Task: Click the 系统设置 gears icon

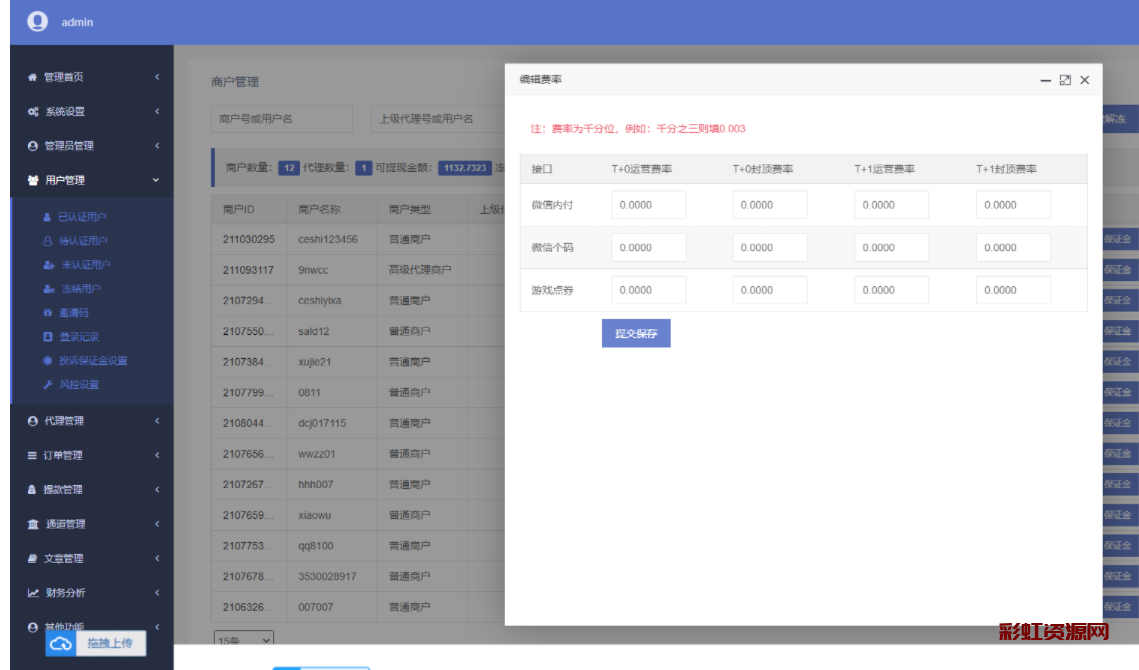Action: click(33, 112)
